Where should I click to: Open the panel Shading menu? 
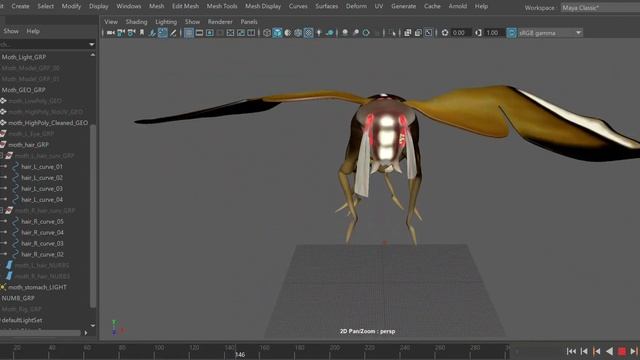[x=136, y=22]
